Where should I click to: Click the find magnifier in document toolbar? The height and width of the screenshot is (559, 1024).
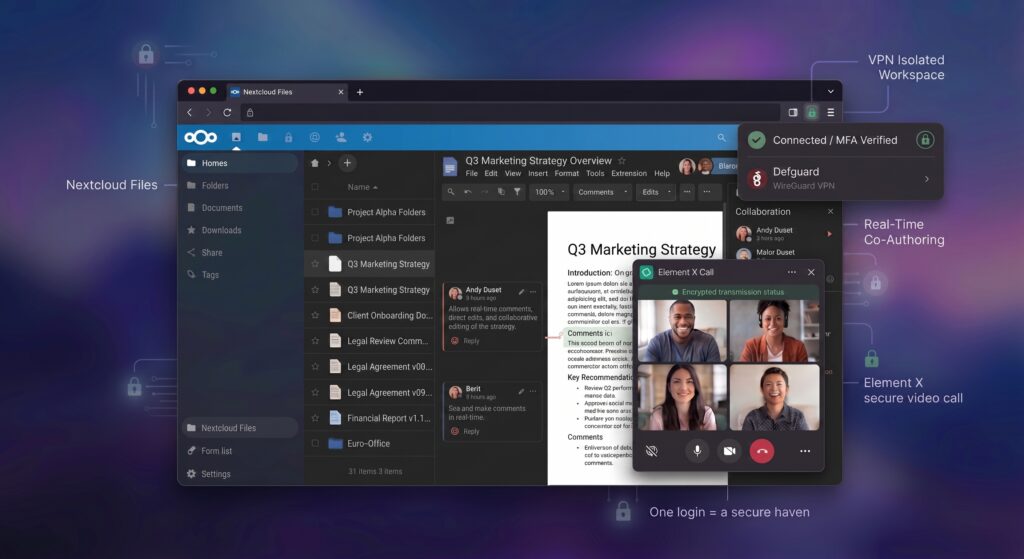point(451,191)
